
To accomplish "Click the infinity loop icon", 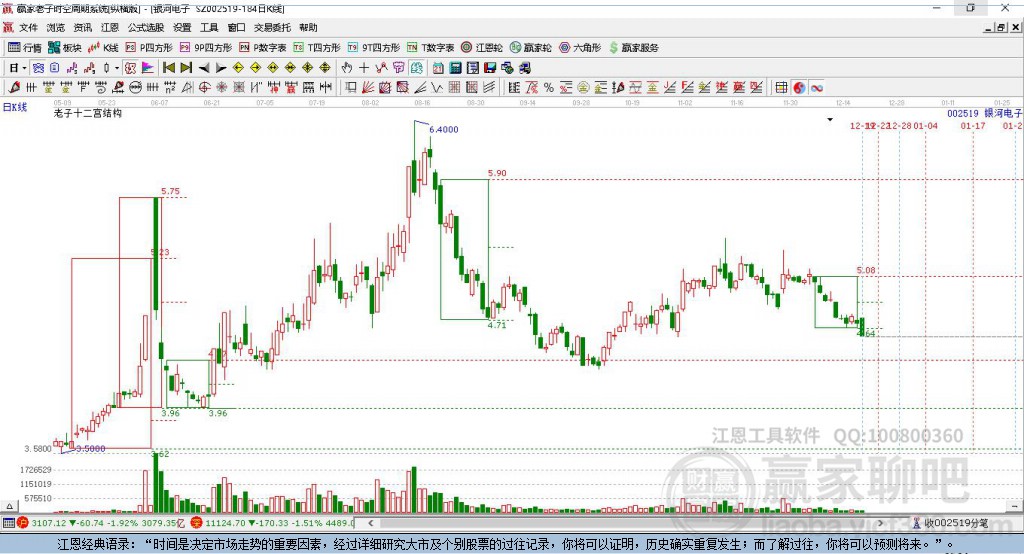I will (816, 88).
